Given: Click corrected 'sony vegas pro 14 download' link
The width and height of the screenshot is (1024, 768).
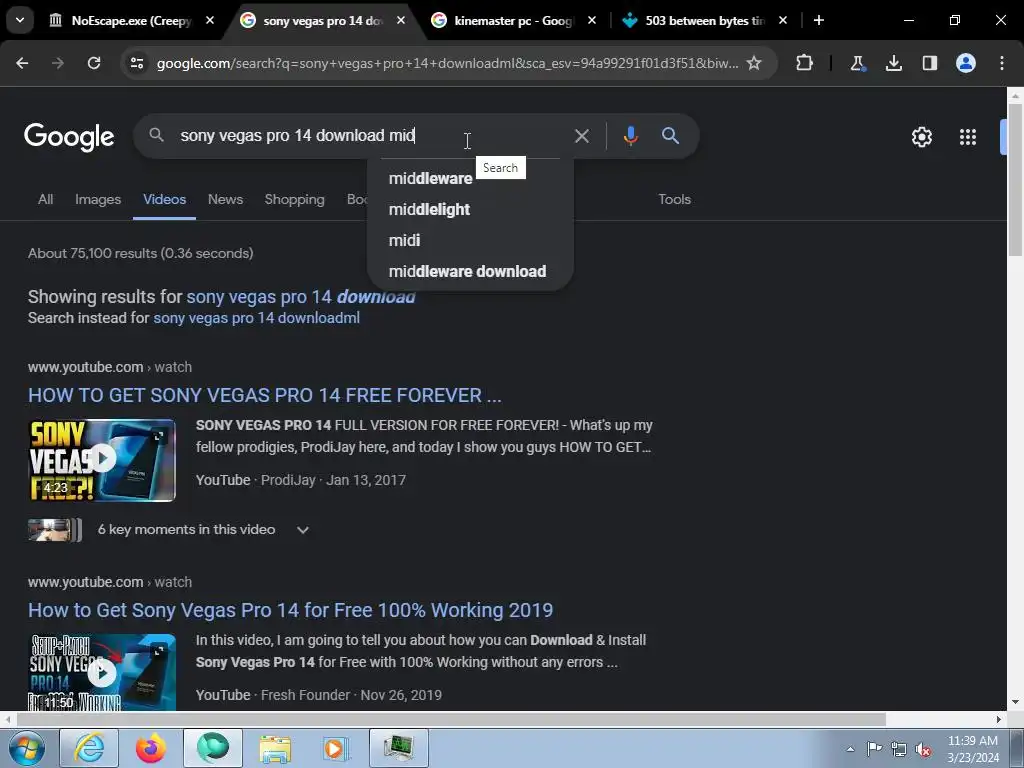Looking at the screenshot, I should tap(301, 296).
